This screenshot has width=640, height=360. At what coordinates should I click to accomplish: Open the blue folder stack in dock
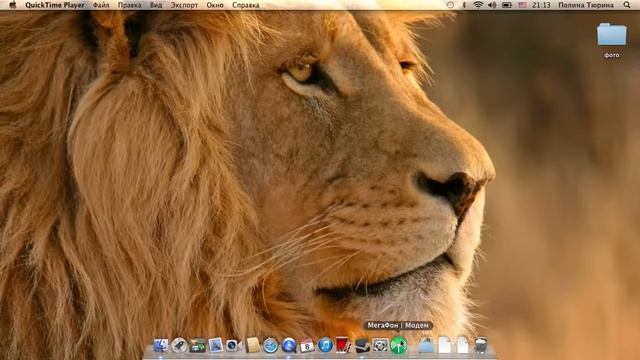426,345
